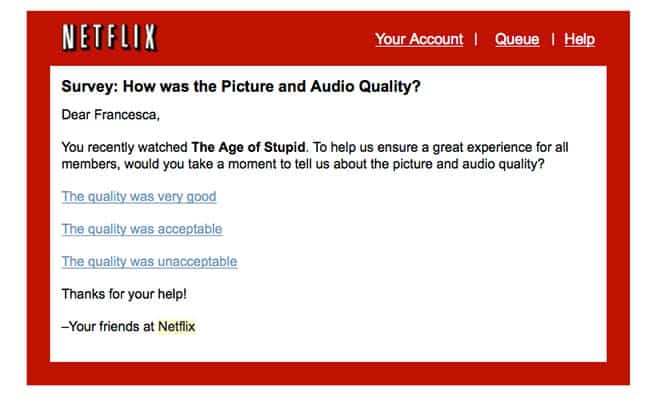Viewport: 650px width, 397px height.
Task: Click the Survey heading text
Action: point(241,87)
